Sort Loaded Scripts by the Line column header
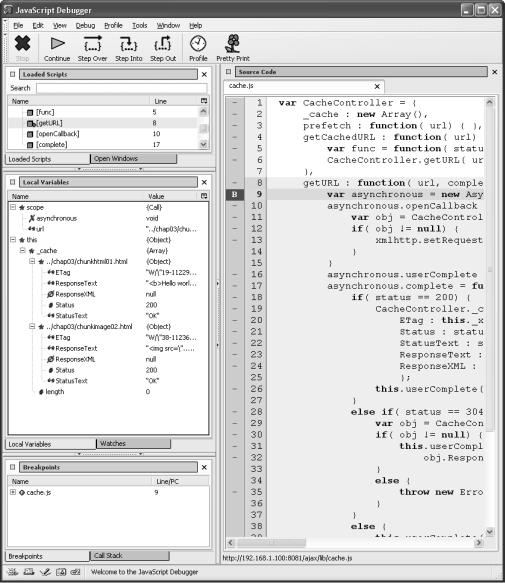Image resolution: width=505 pixels, height=583 pixels. (174, 101)
